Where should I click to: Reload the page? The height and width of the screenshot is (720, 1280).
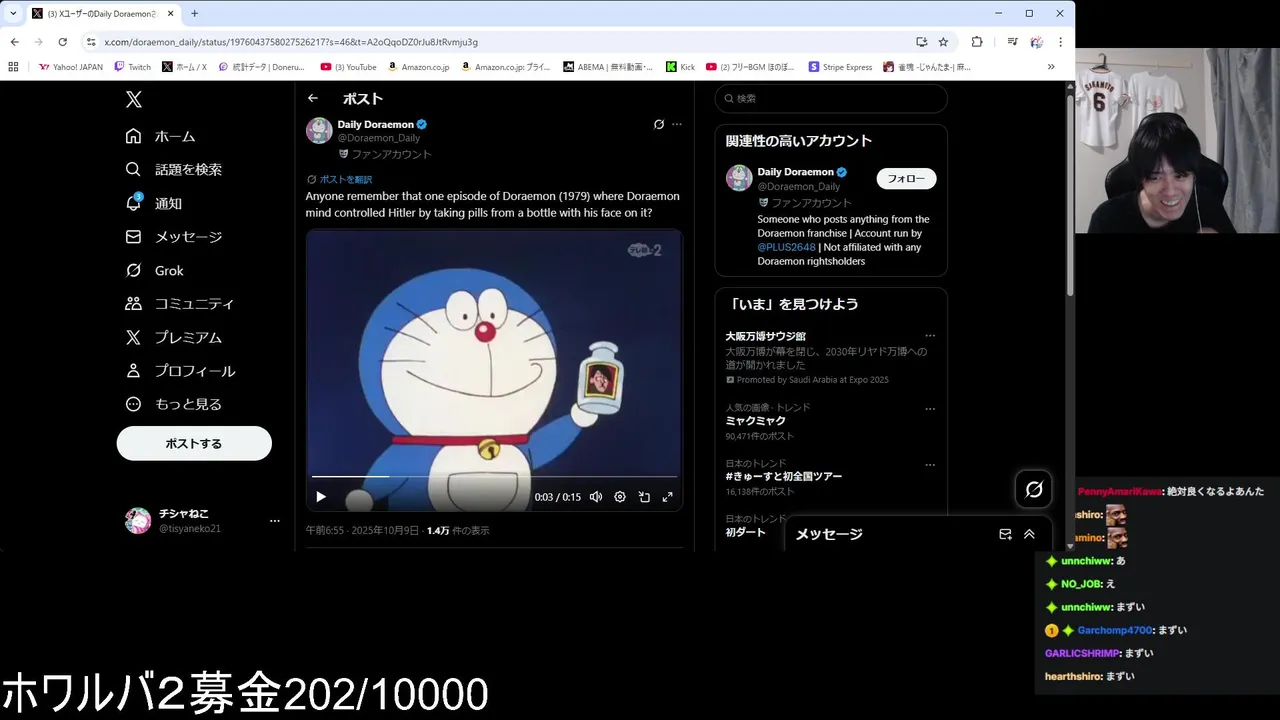coord(62,42)
